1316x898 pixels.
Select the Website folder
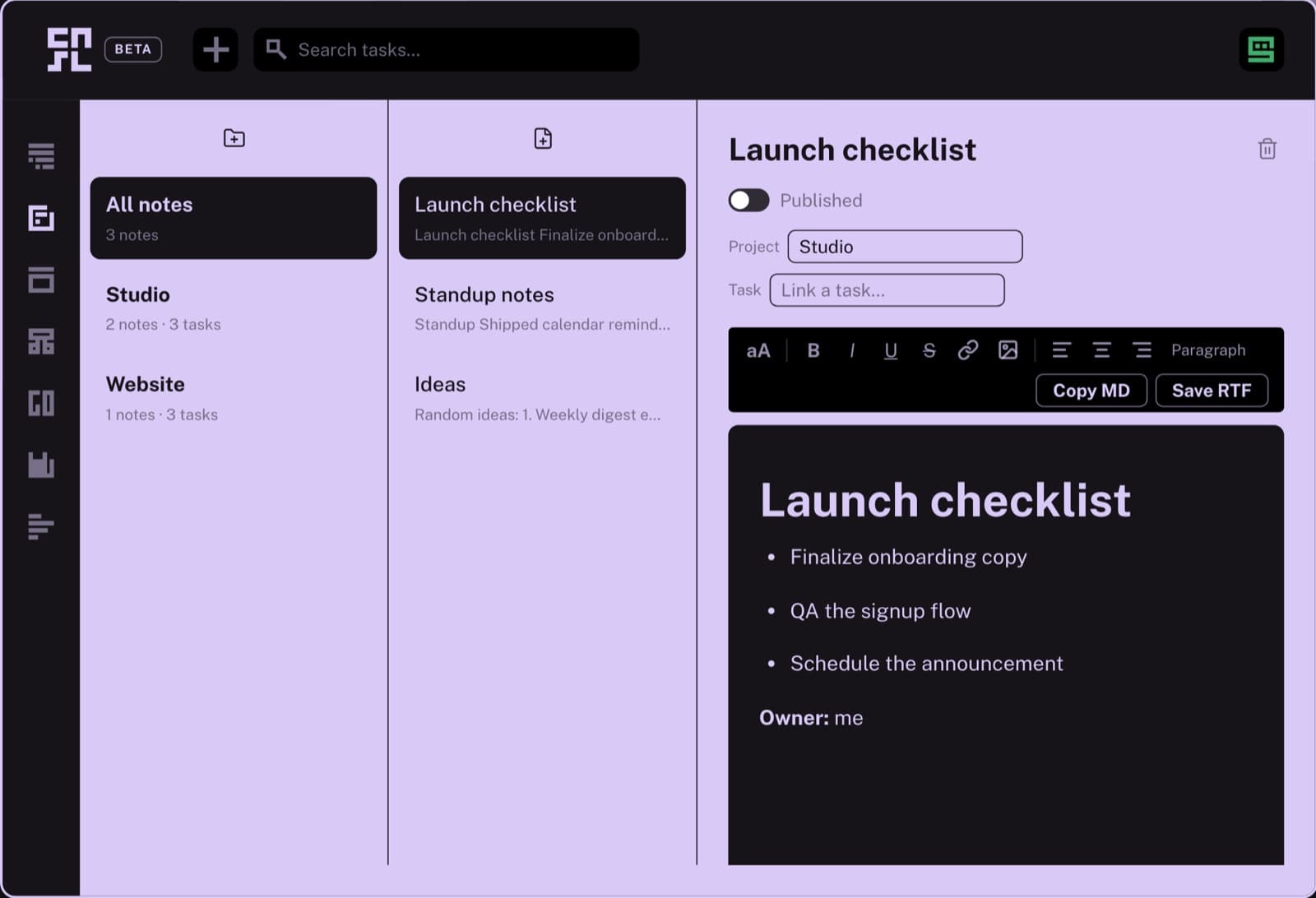(x=234, y=398)
